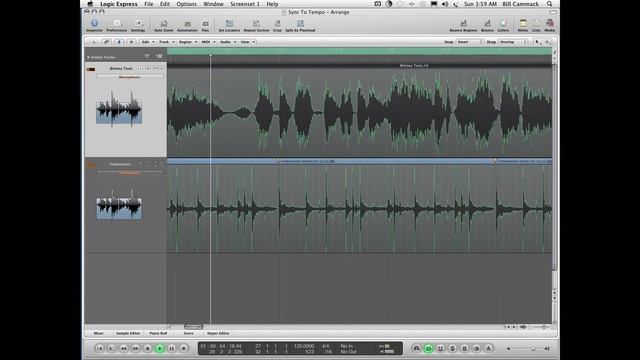Open the Inspector from the toolbar
Image resolution: width=640 pixels, height=360 pixels.
[94, 25]
